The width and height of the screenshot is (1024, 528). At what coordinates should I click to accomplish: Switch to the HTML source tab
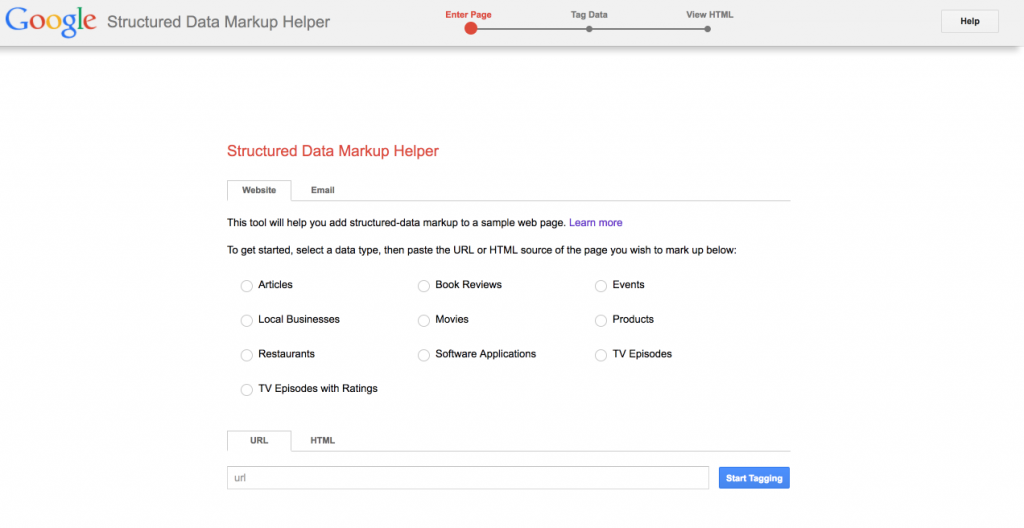323,440
